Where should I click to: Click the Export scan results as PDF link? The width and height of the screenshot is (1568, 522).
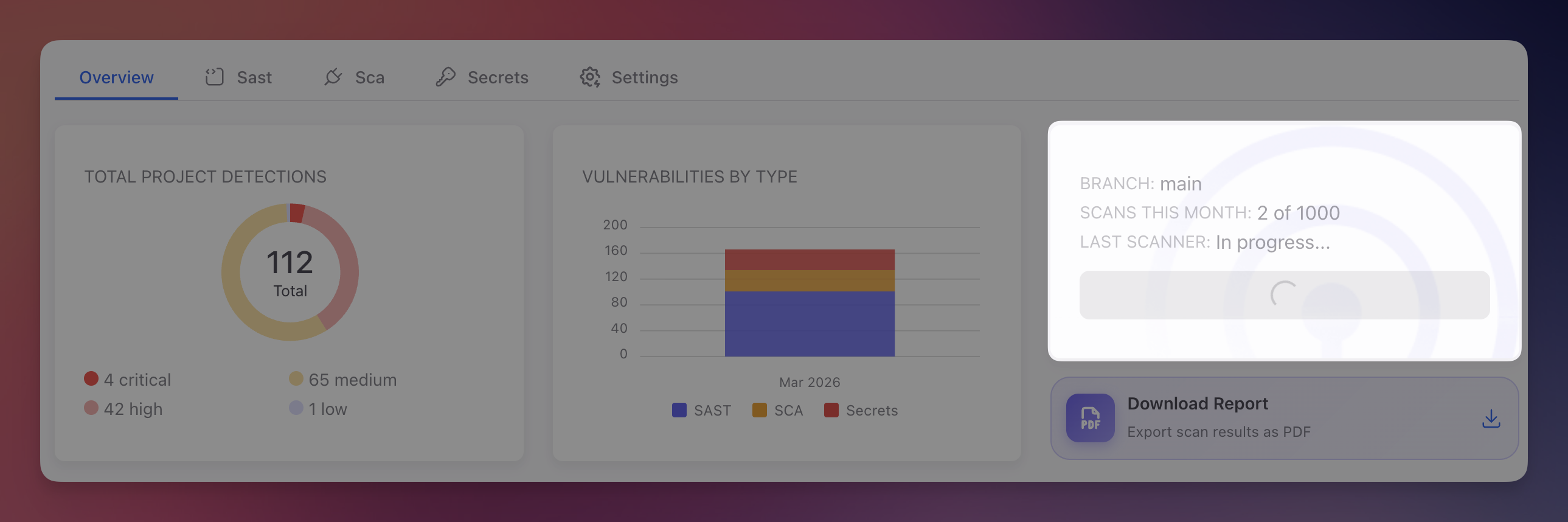tap(1219, 431)
